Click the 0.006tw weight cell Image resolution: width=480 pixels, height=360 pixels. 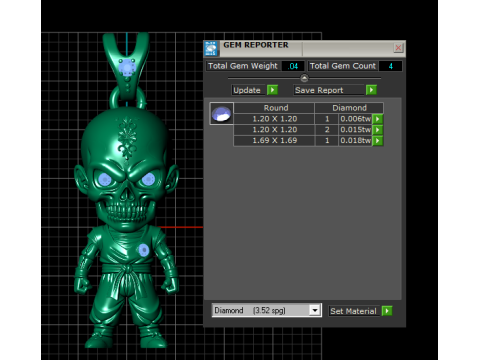(x=355, y=119)
